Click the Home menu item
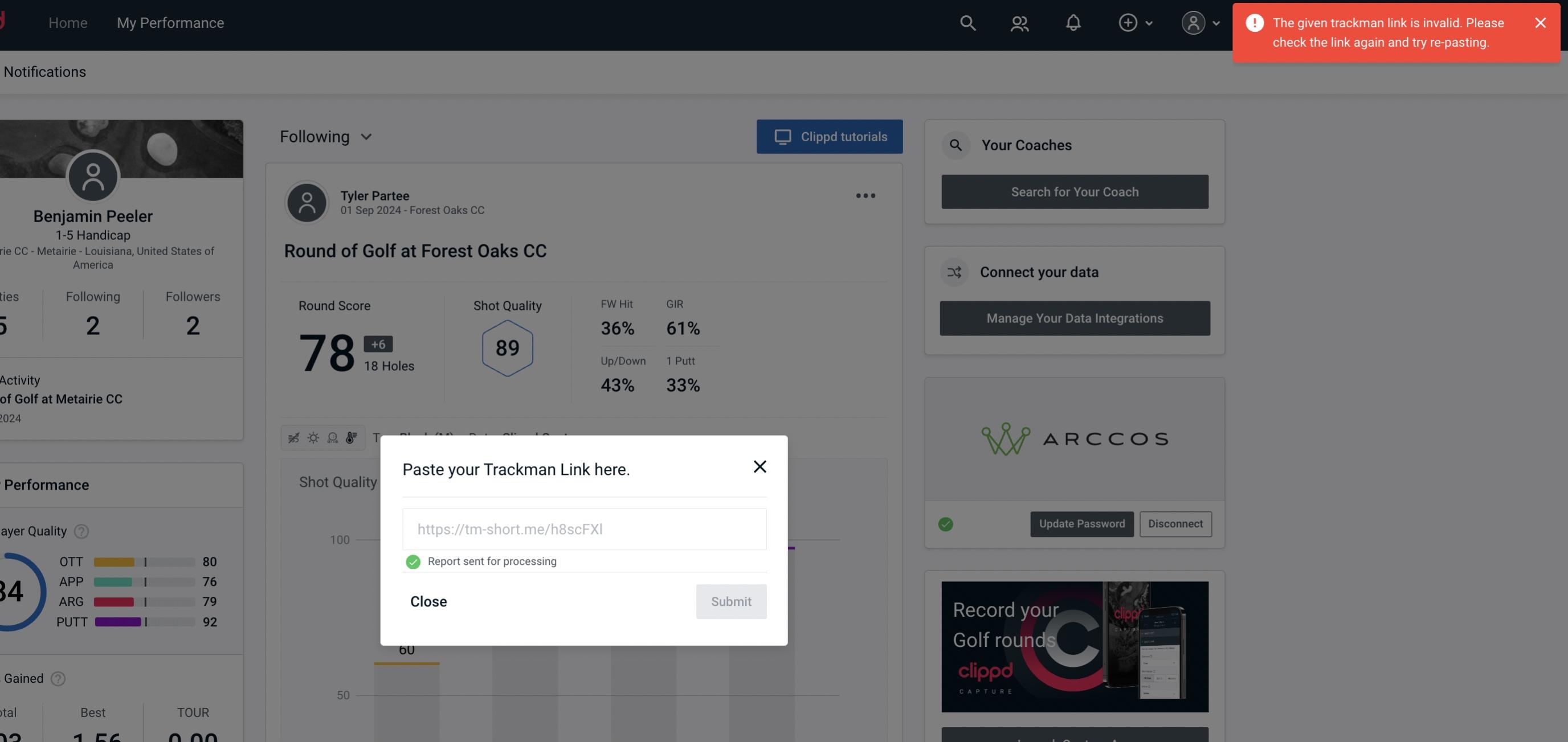 [68, 21]
